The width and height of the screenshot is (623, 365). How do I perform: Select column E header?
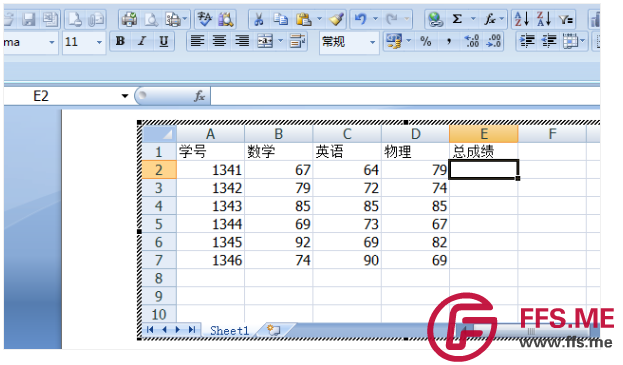click(484, 134)
